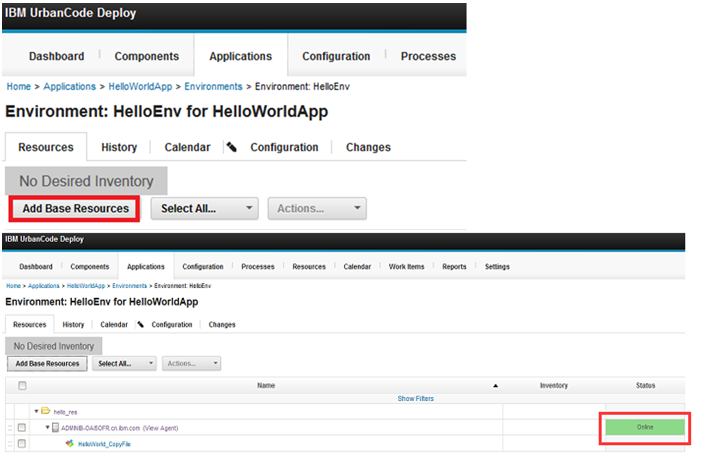Open the Processes tab in top screenshot
Viewport: 708px width, 462px height.
point(429,56)
